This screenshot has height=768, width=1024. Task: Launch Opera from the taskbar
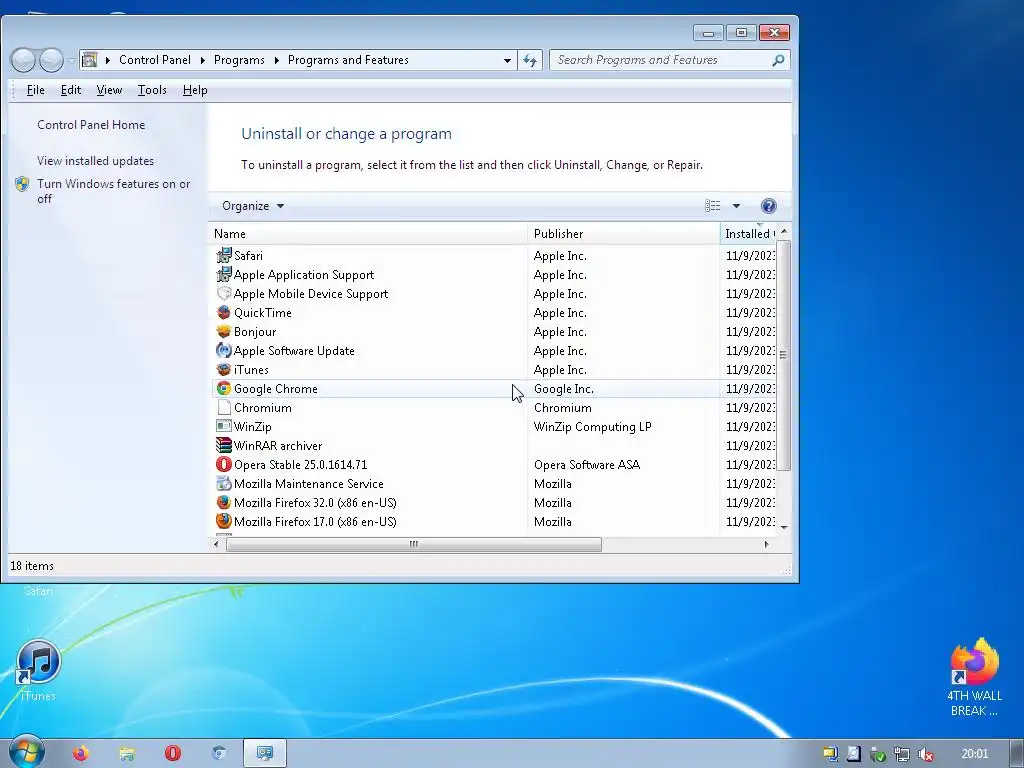[x=172, y=754]
